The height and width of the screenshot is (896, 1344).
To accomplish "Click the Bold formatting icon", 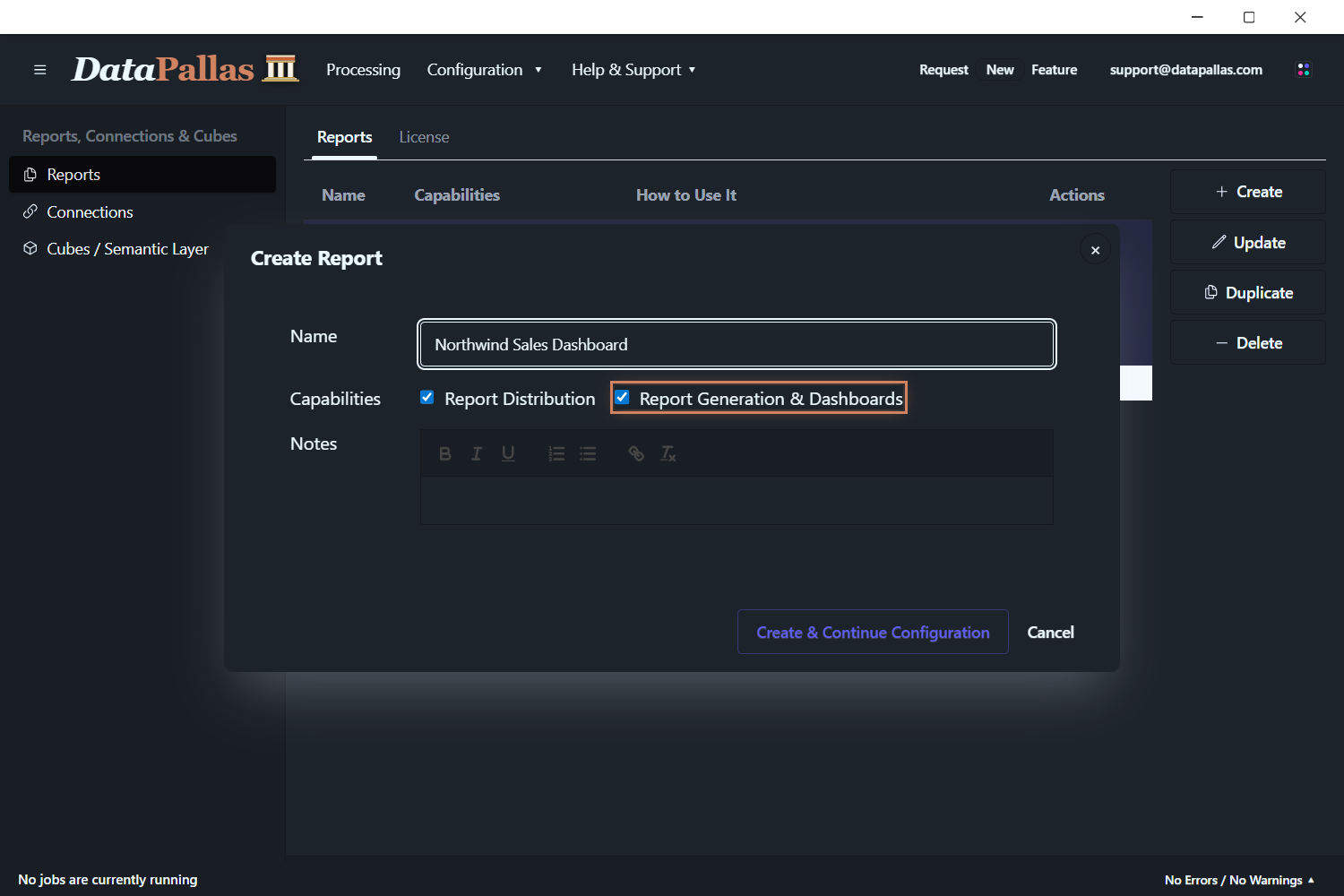I will tap(444, 453).
